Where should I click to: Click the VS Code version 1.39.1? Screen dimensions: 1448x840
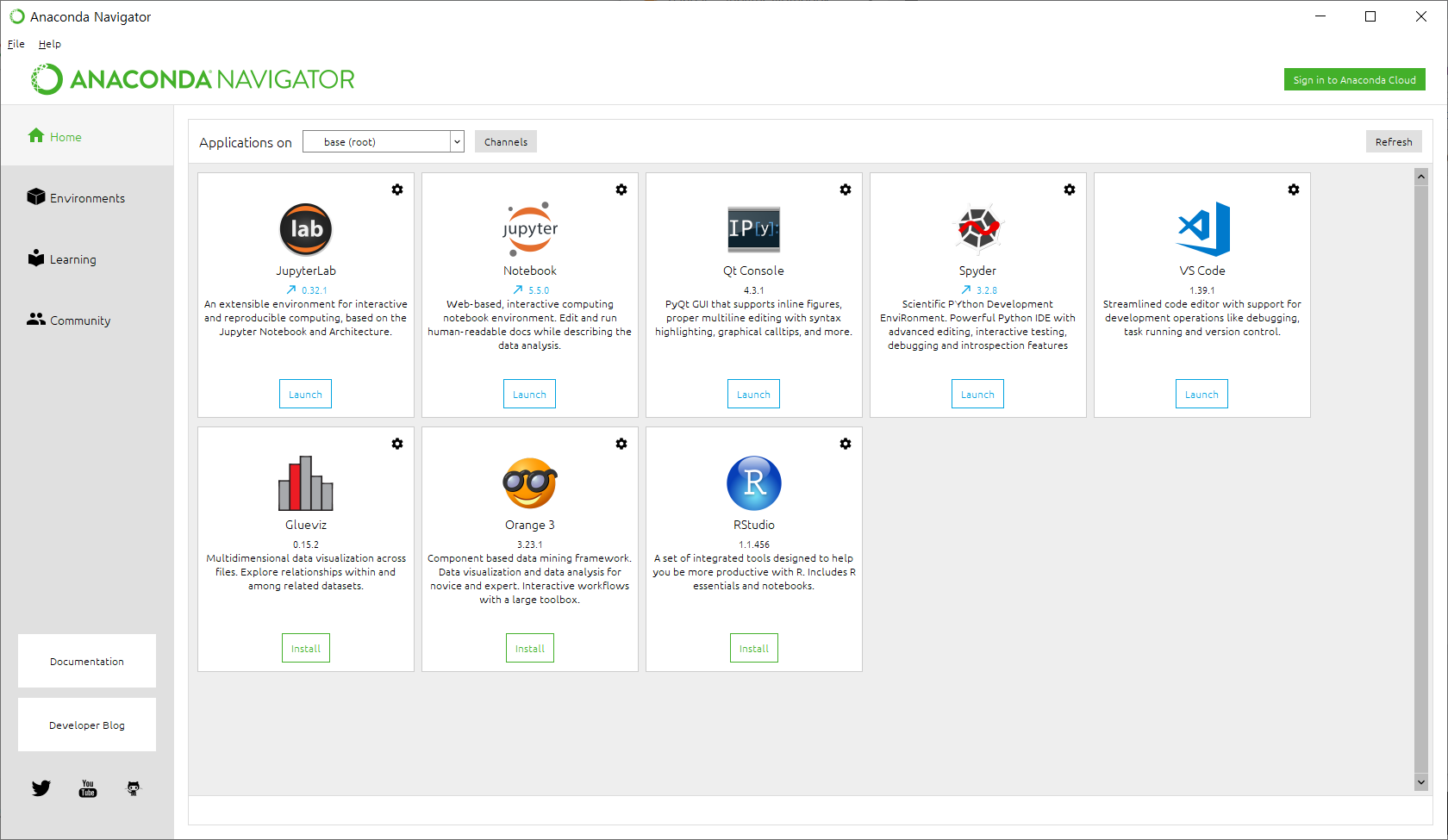pyautogui.click(x=1202, y=290)
